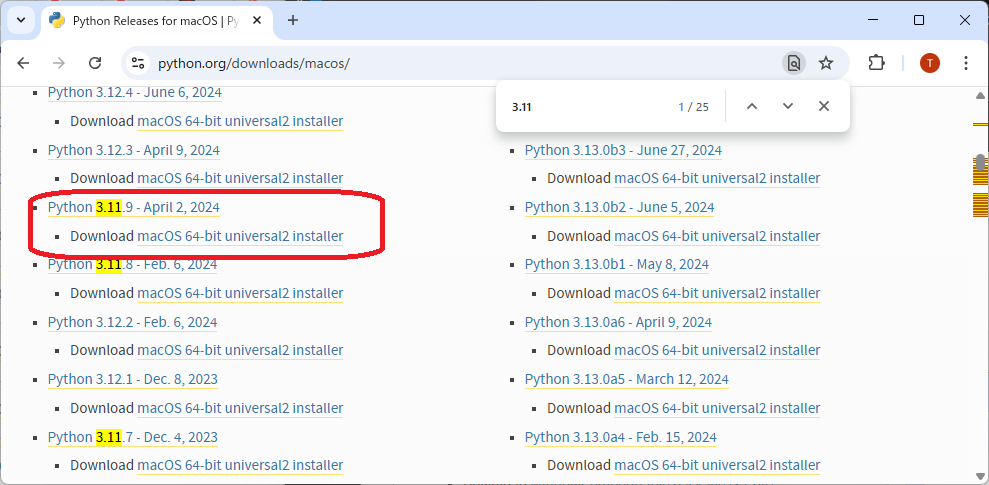
Task: Reload the page with the refresh icon
Action: coord(95,63)
